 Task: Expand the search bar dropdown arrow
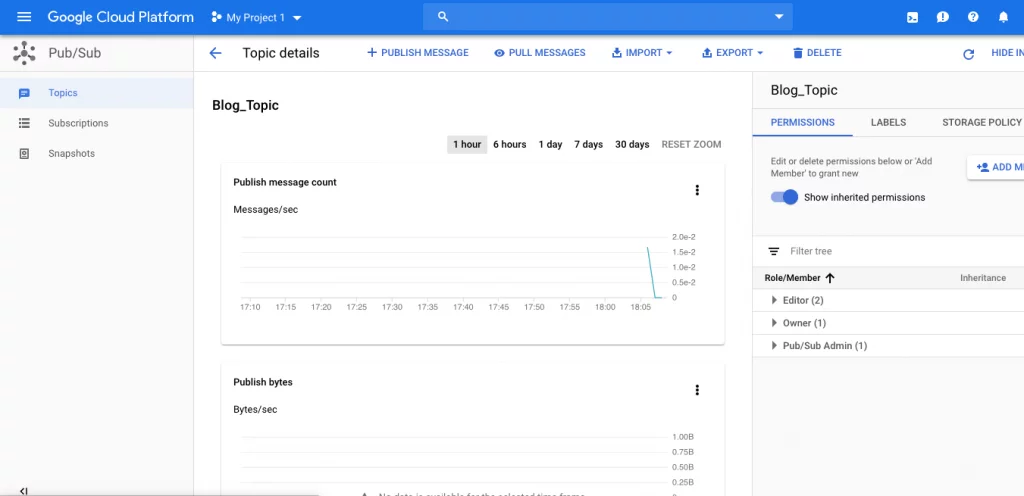(x=778, y=17)
